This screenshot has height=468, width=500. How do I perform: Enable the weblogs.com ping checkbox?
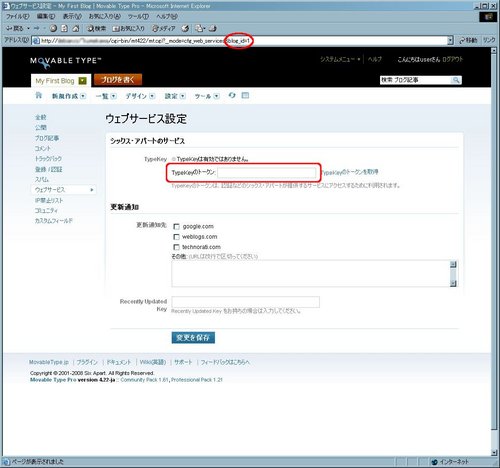point(176,237)
